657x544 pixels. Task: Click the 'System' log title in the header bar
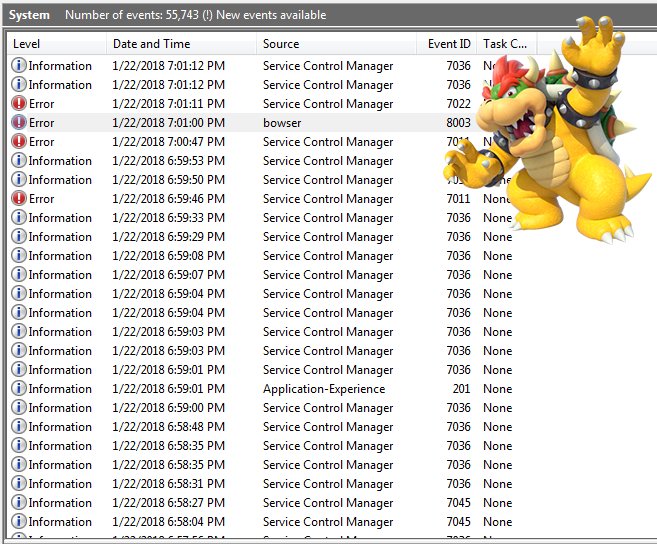coord(29,15)
